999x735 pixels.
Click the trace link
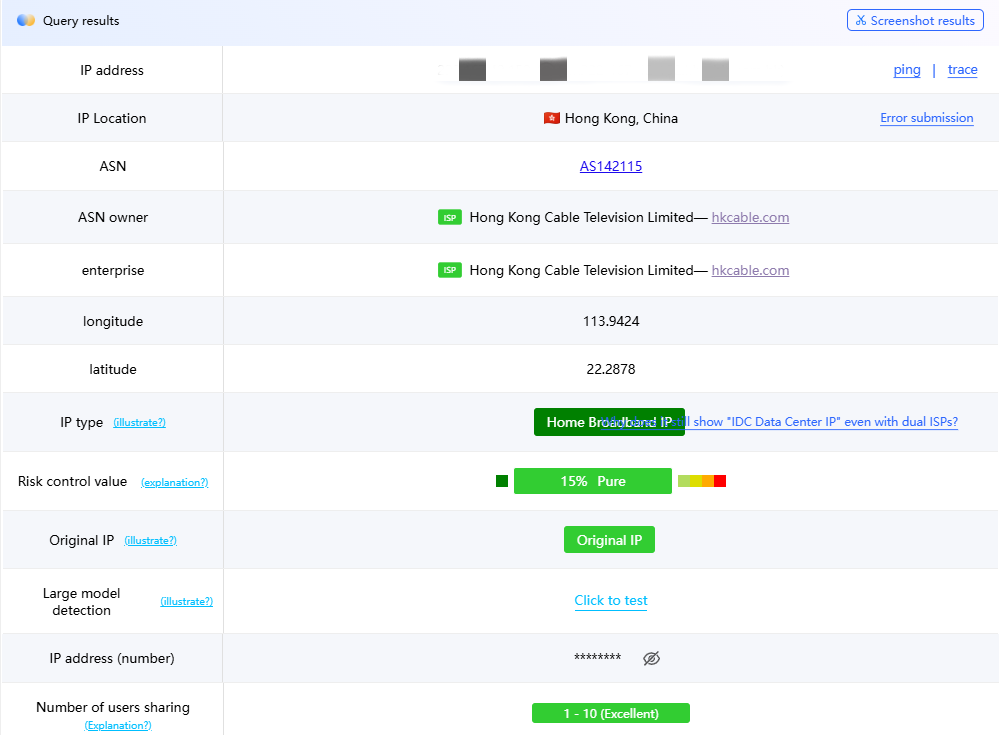coord(962,69)
